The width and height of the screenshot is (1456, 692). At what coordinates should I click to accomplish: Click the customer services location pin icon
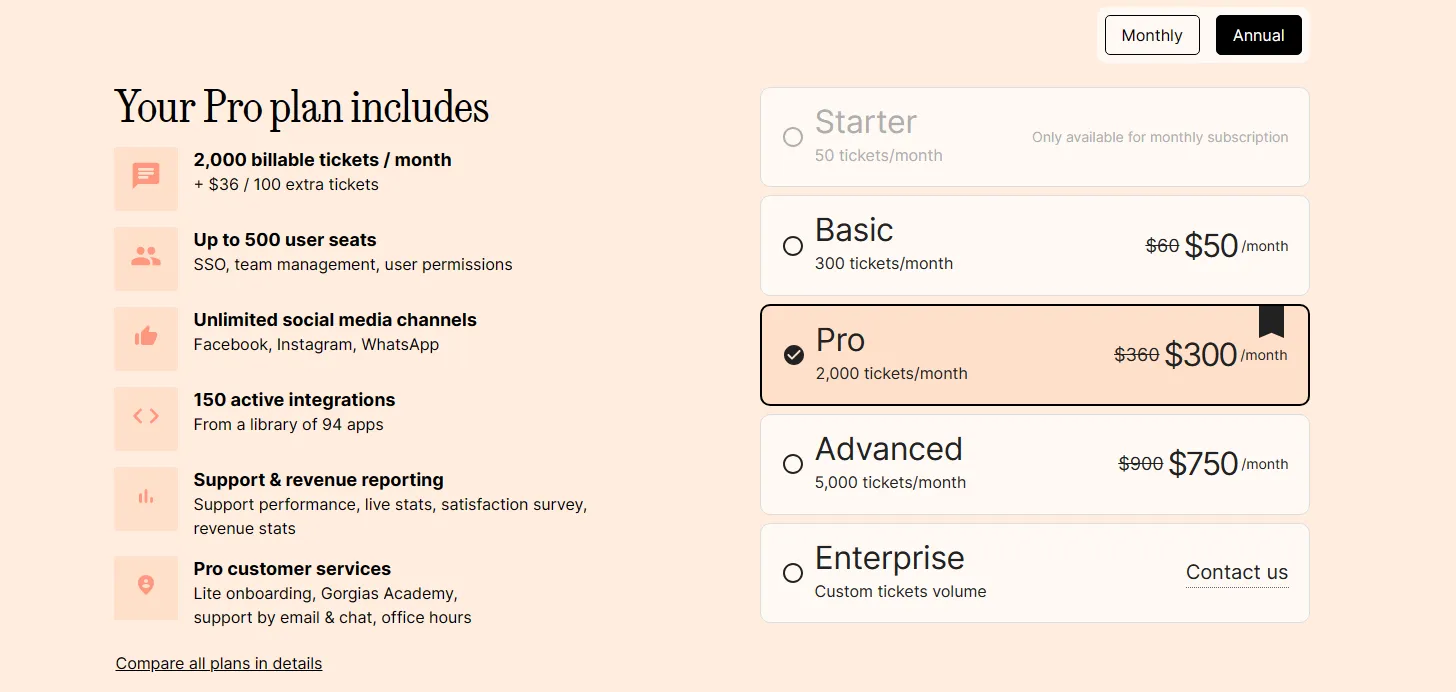[x=146, y=585]
